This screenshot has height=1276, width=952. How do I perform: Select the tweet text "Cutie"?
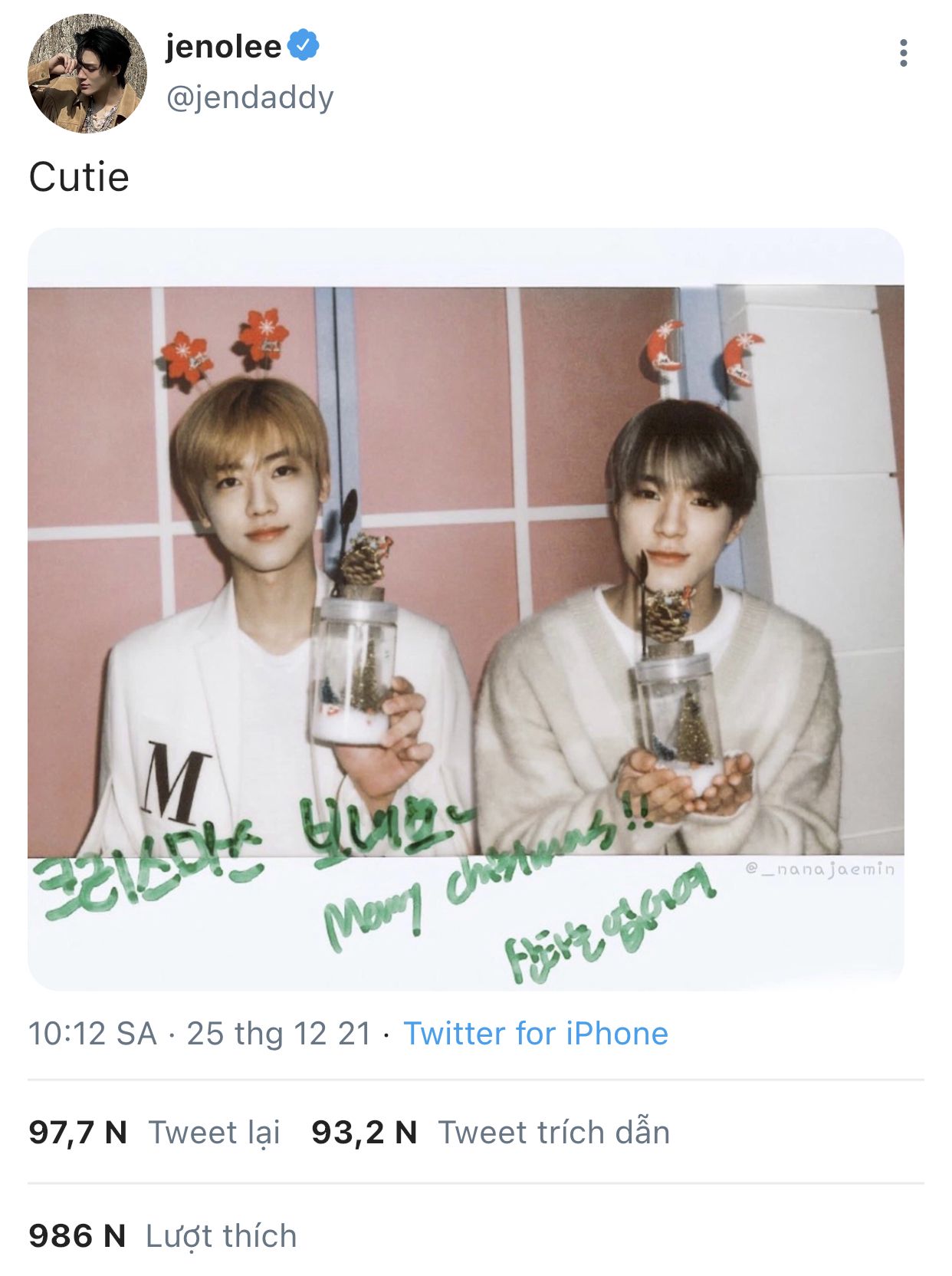point(79,177)
